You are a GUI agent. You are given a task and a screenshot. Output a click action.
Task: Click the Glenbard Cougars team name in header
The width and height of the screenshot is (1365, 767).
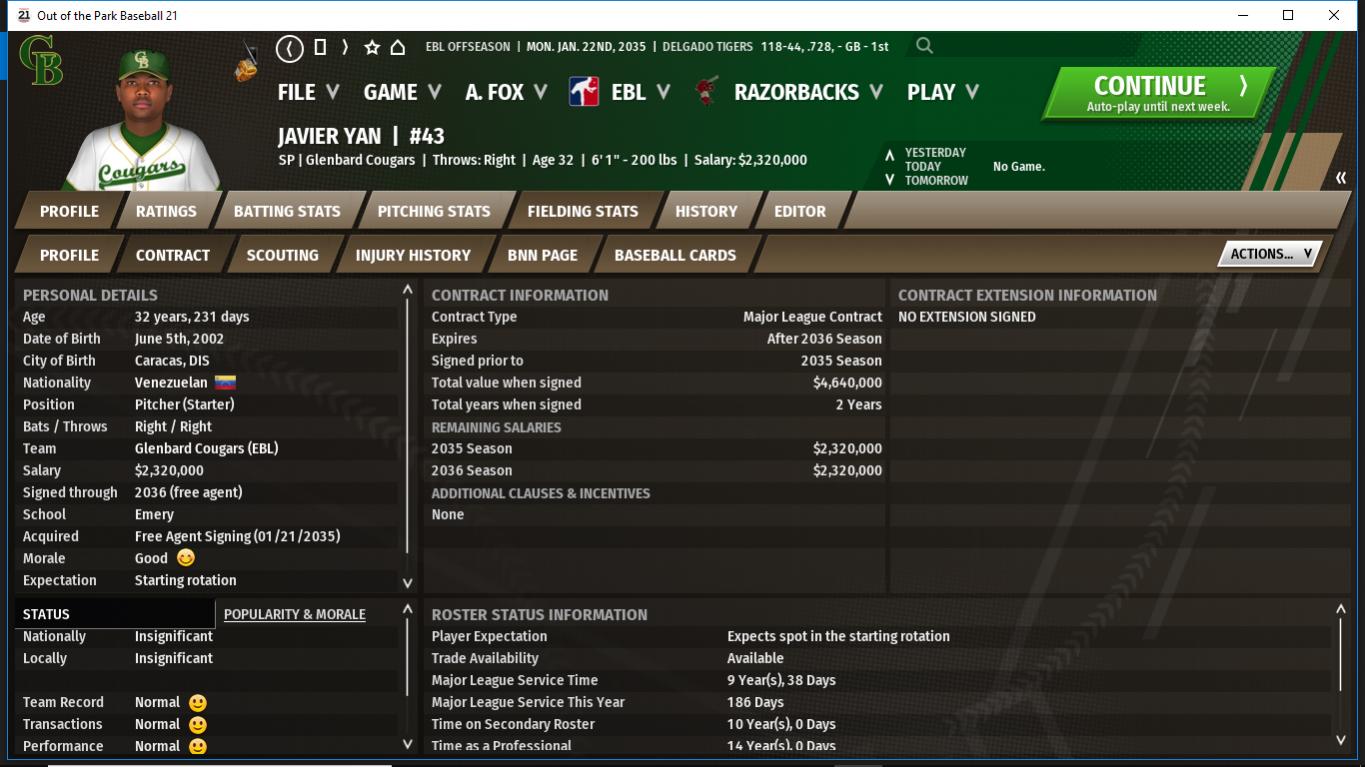point(360,160)
